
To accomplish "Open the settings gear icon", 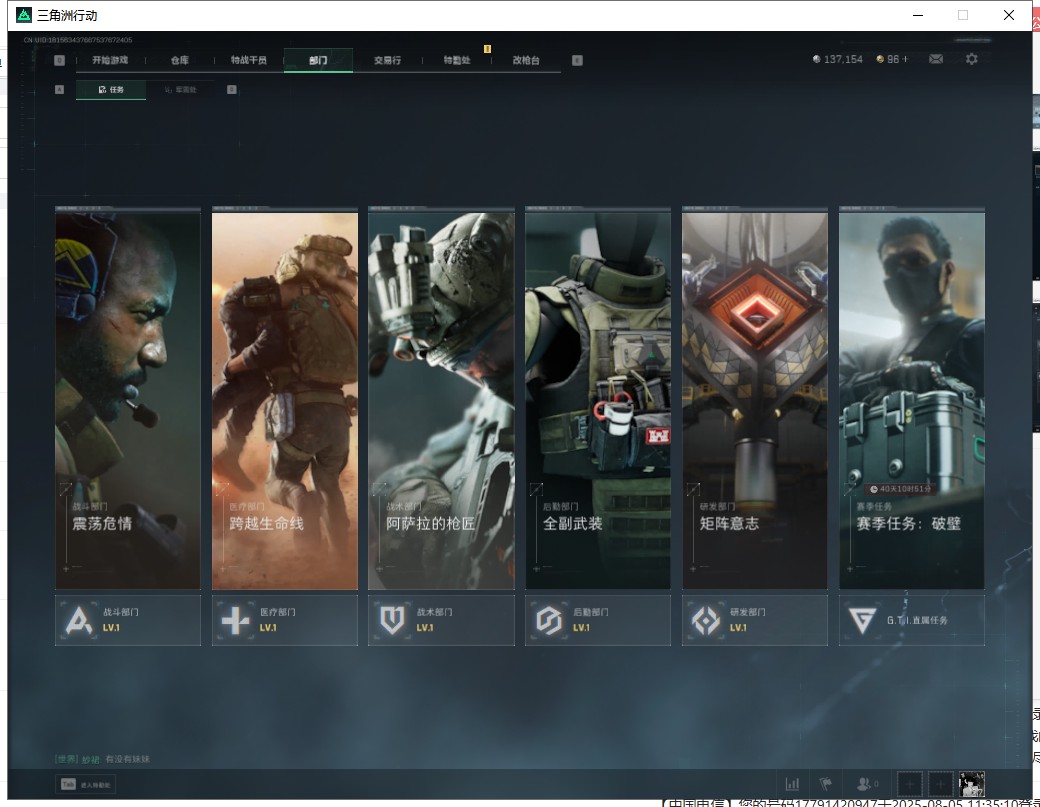I will click(972, 59).
